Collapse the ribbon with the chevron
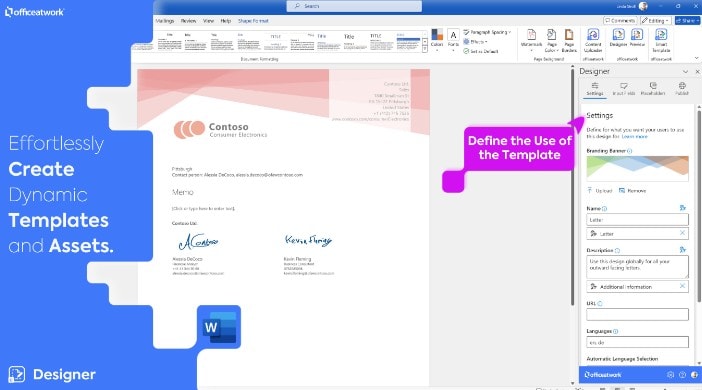The width and height of the screenshot is (702, 390). pyautogui.click(x=696, y=58)
